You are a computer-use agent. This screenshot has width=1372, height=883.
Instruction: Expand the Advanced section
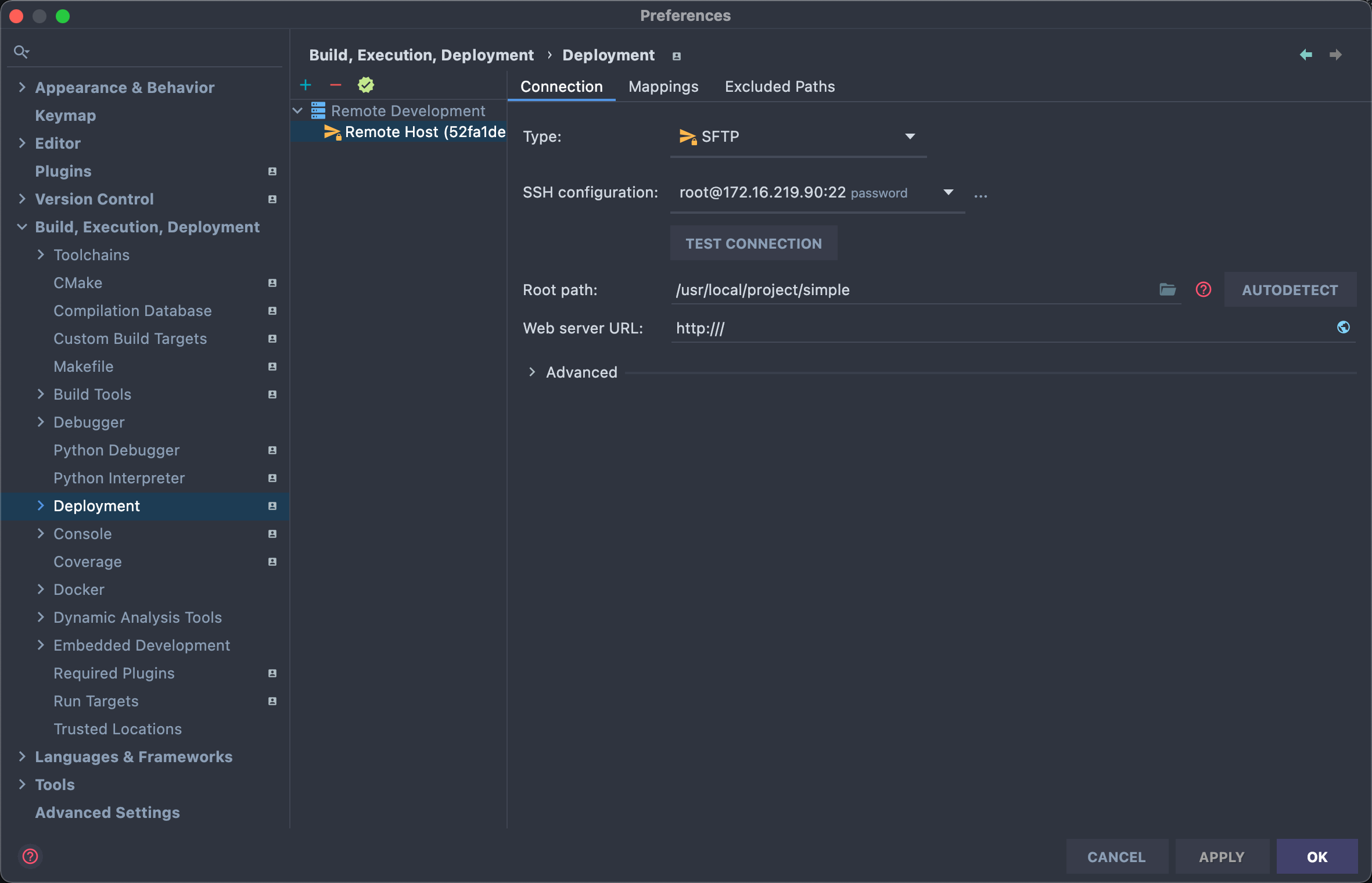(532, 372)
